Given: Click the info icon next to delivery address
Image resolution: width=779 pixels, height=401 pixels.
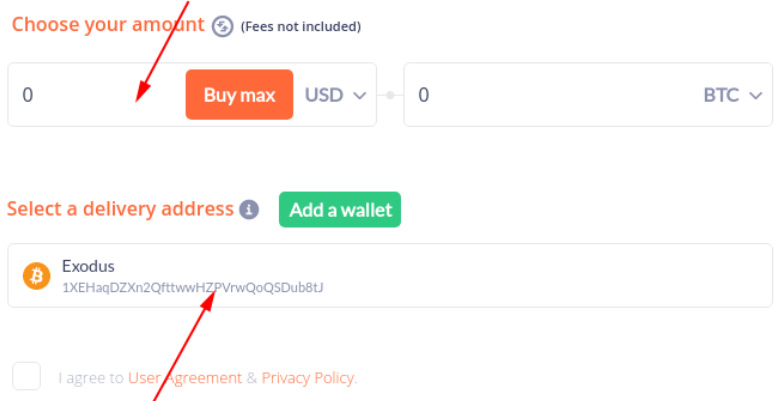Looking at the screenshot, I should (249, 209).
